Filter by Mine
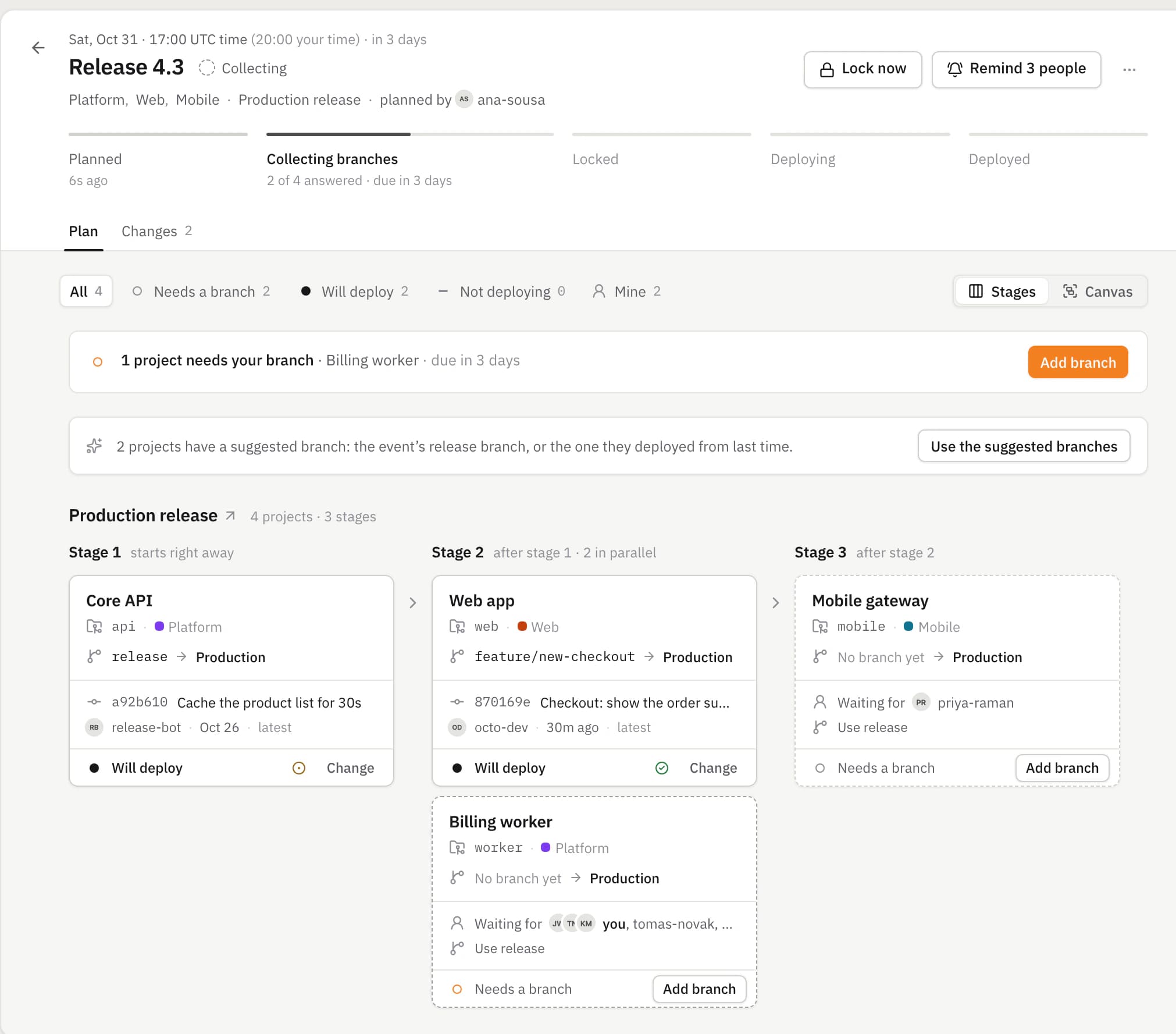The height and width of the screenshot is (1034, 1176). click(626, 291)
